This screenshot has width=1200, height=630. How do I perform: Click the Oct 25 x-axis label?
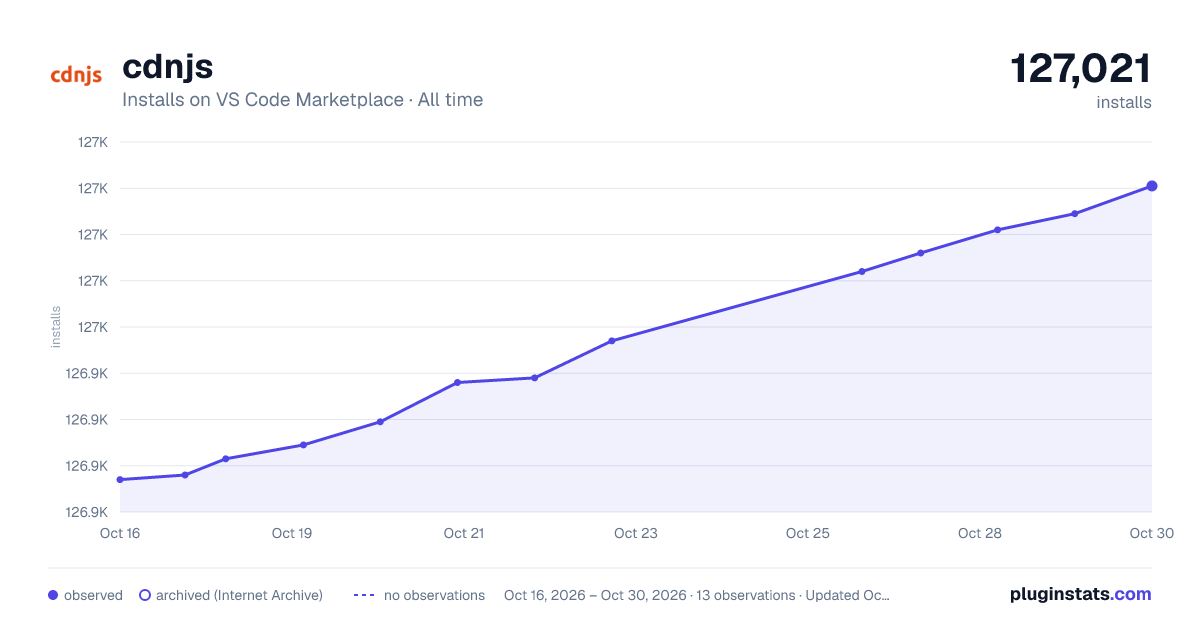coord(808,533)
